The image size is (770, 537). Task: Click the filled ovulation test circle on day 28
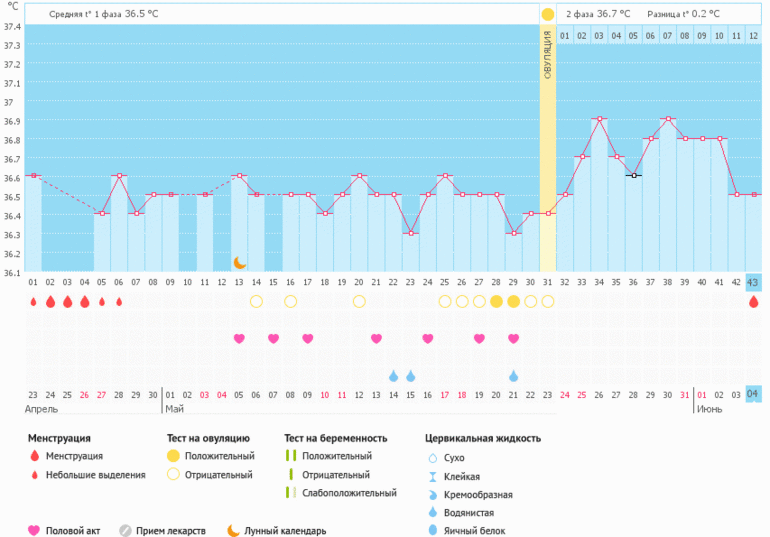click(x=496, y=301)
